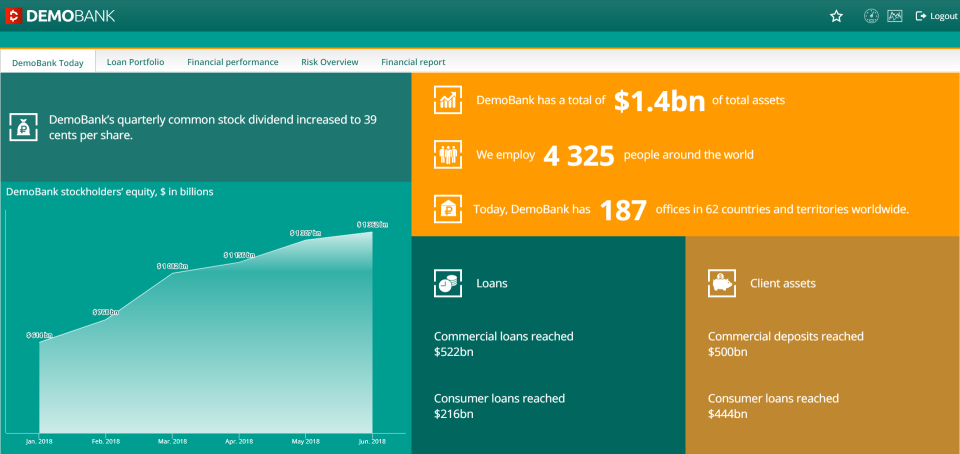The image size is (960, 454).
Task: Select the Jan. 2018 data point label
Action: 39,335
